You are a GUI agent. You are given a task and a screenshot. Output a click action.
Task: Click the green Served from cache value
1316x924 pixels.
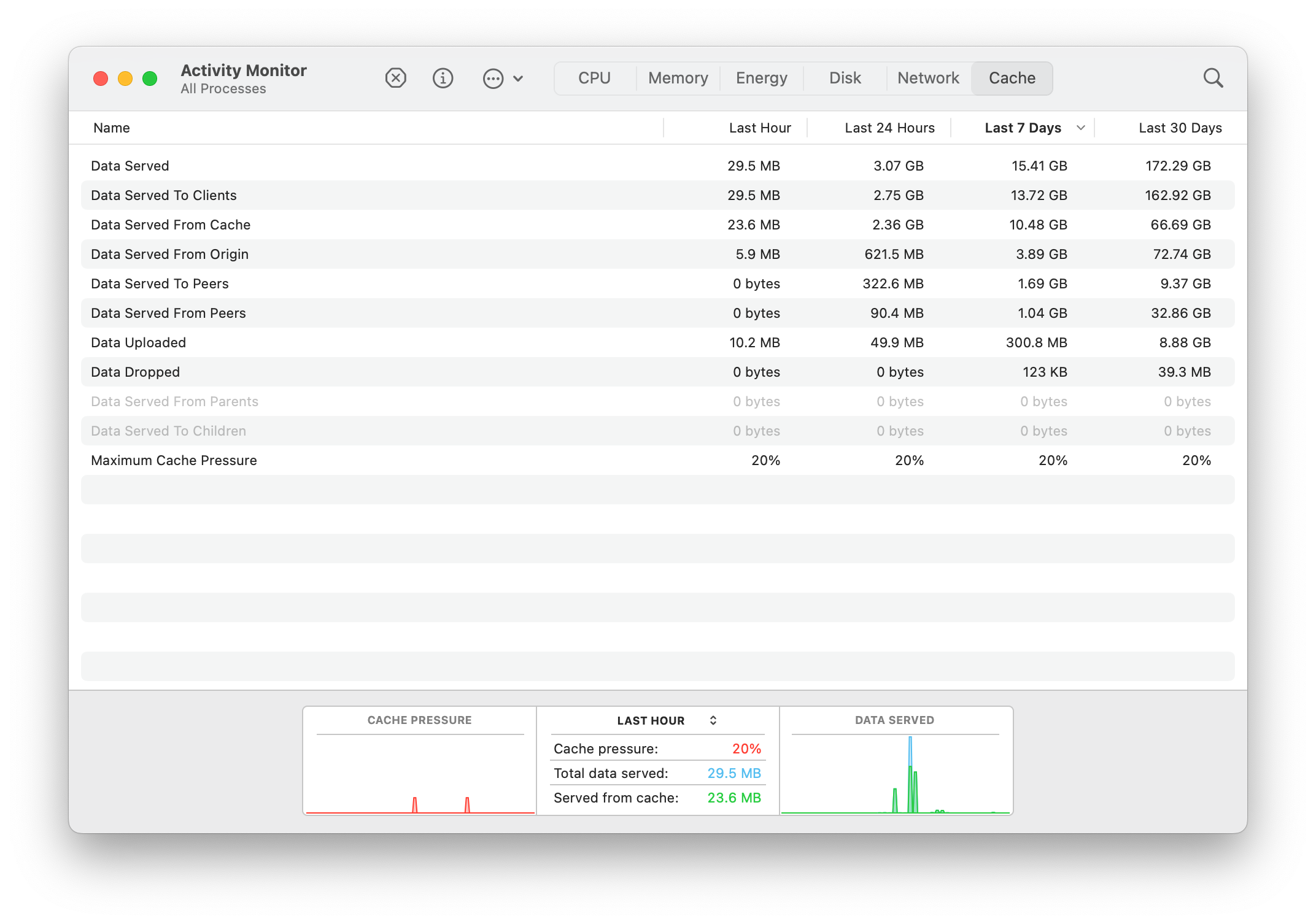(x=734, y=798)
